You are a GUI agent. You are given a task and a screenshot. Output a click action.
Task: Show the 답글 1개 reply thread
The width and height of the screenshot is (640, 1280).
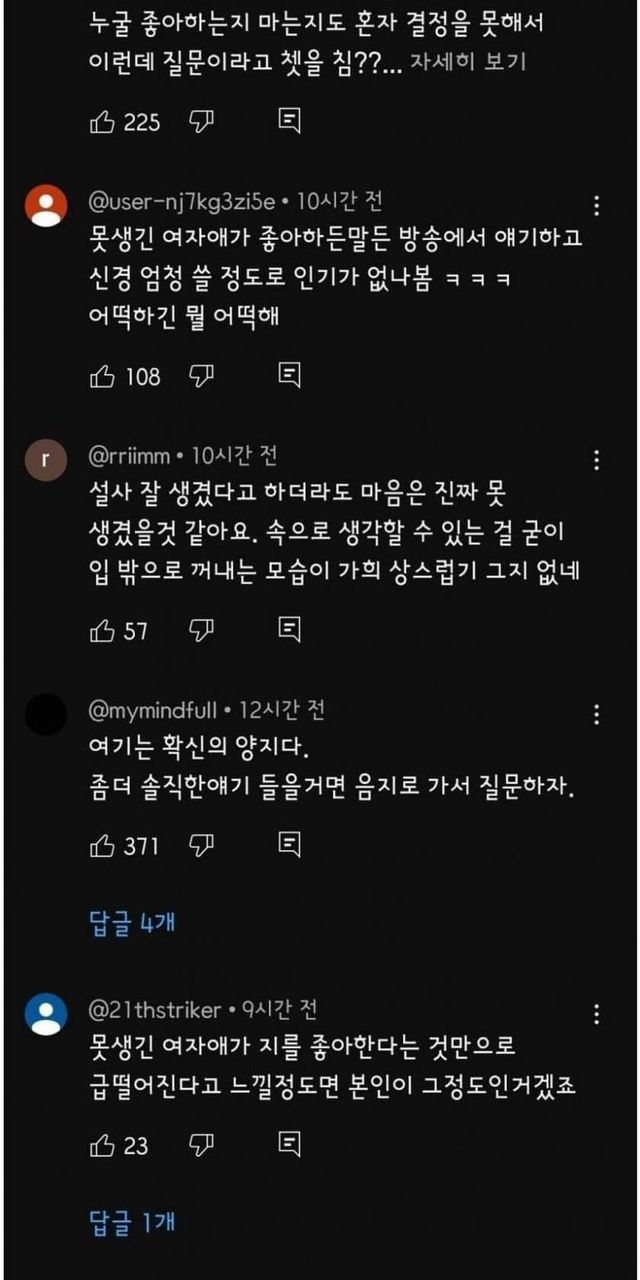[x=132, y=1220]
